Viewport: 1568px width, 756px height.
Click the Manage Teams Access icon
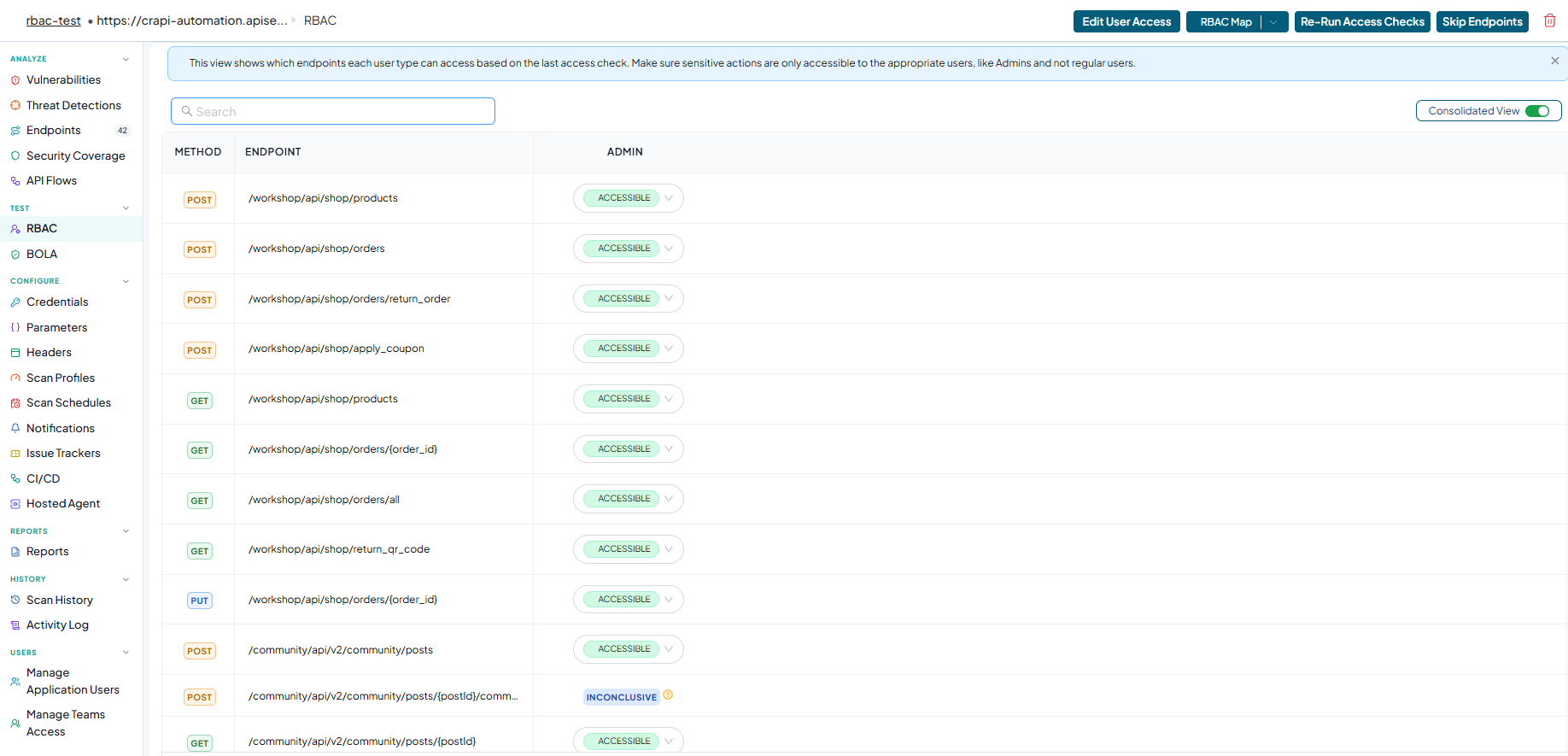coord(15,724)
